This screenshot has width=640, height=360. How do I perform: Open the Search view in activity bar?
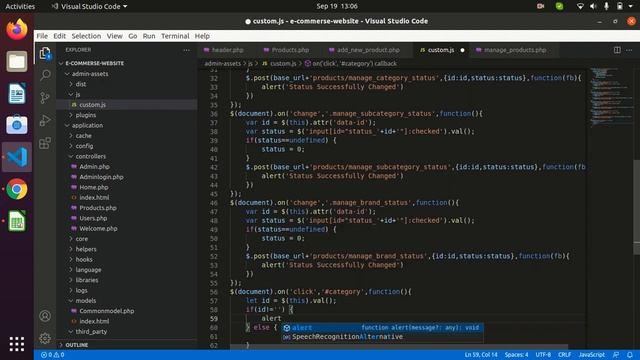pyautogui.click(x=45, y=75)
